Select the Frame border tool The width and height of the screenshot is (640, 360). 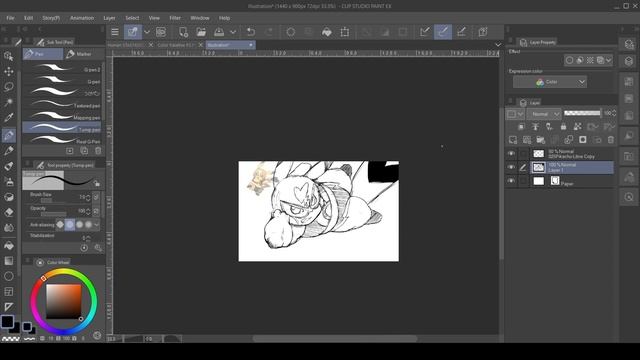pos(9,291)
